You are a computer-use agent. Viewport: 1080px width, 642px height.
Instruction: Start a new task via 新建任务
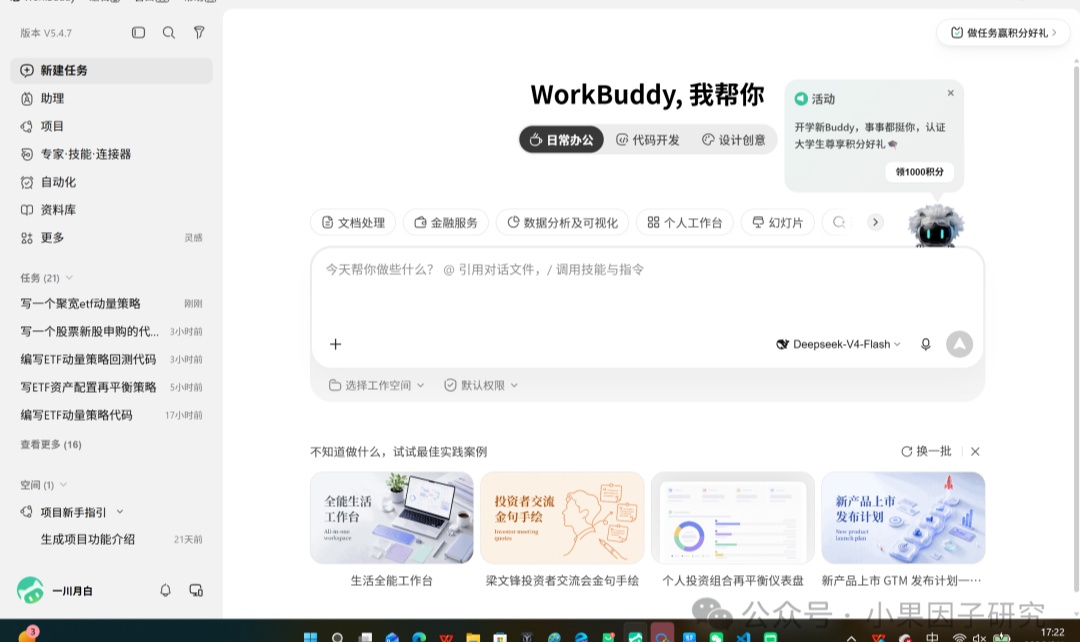[111, 70]
